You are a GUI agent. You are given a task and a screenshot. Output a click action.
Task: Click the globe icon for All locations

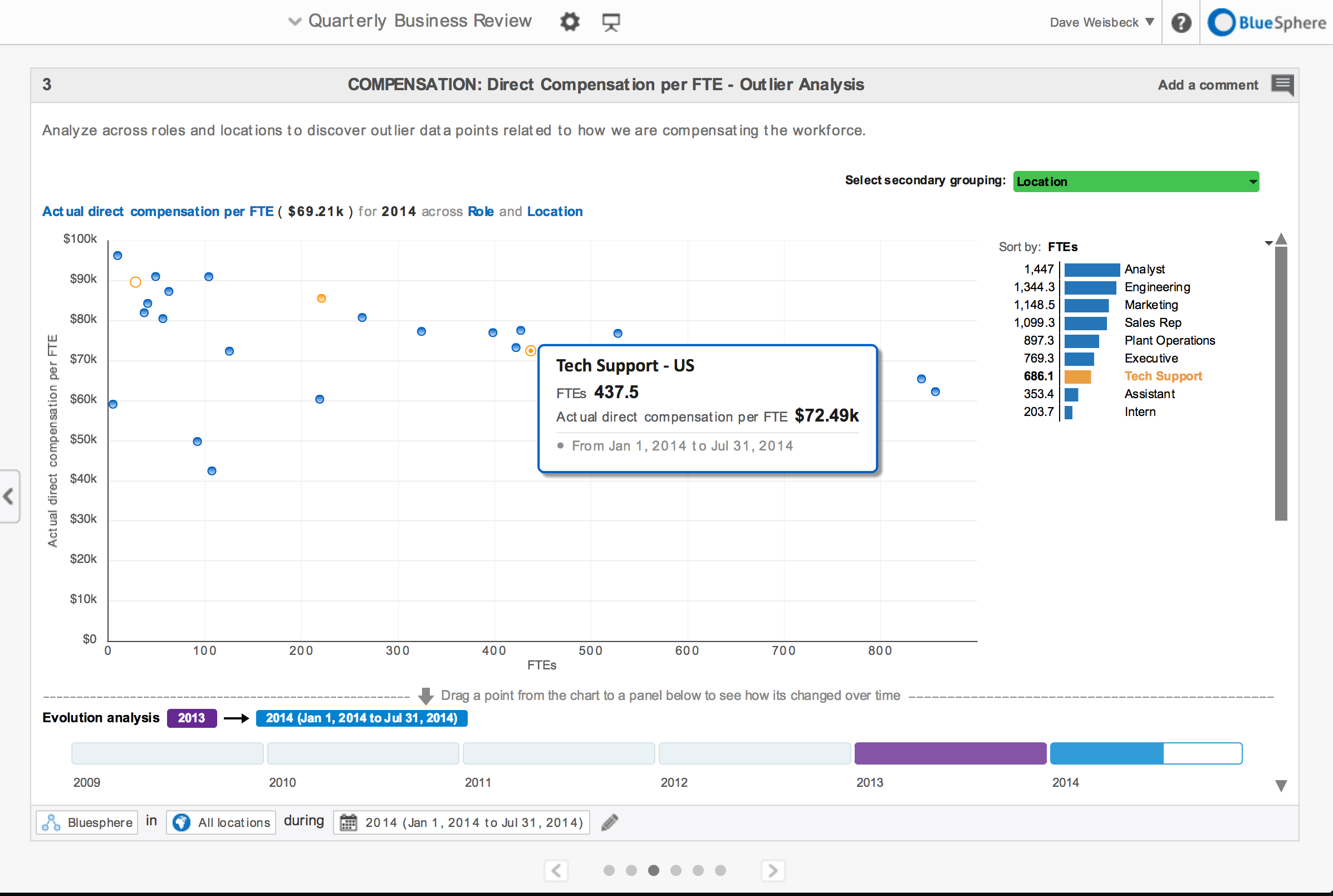[x=182, y=822]
